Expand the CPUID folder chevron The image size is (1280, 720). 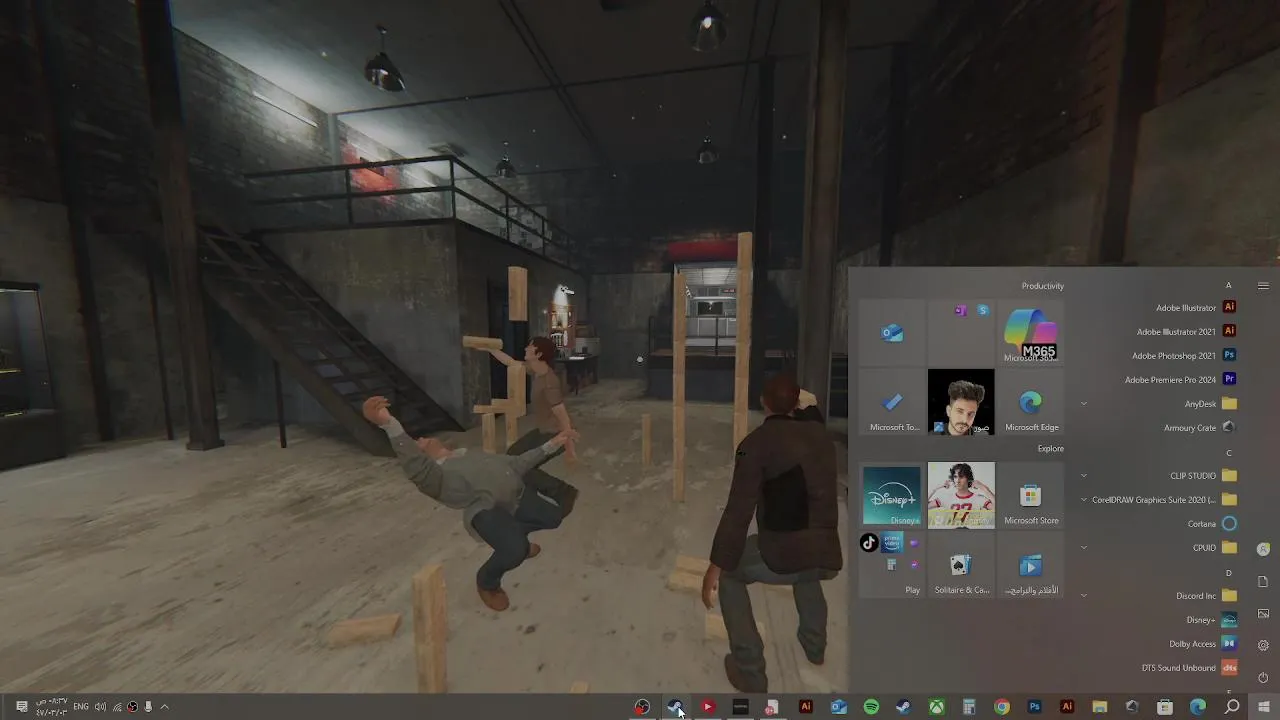1084,548
